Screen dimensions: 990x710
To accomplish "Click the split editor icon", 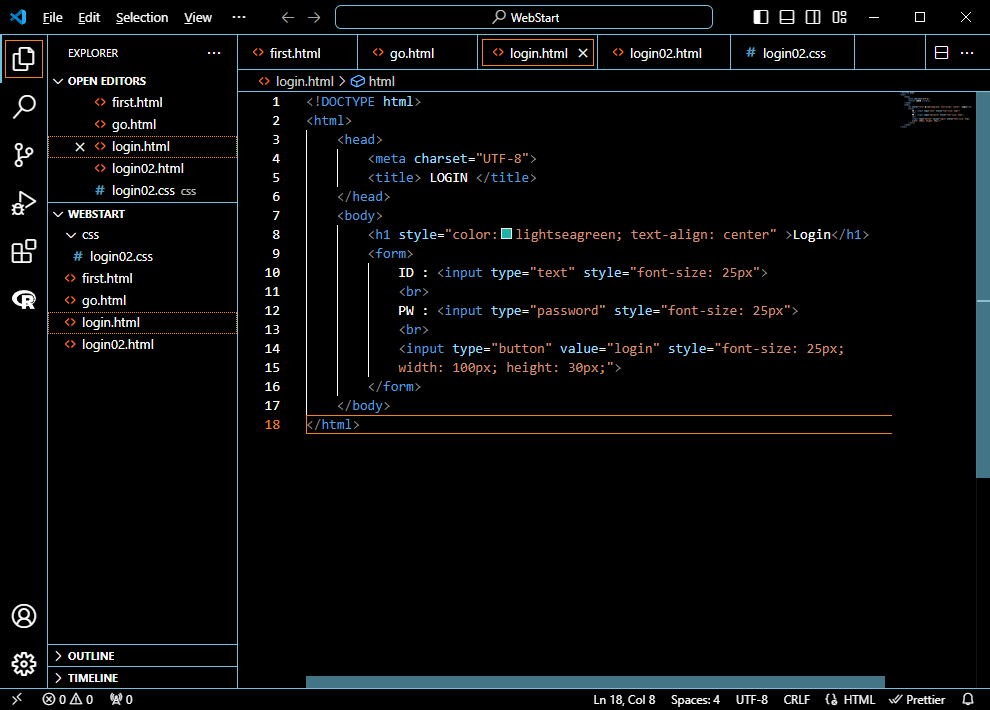I will coord(941,53).
